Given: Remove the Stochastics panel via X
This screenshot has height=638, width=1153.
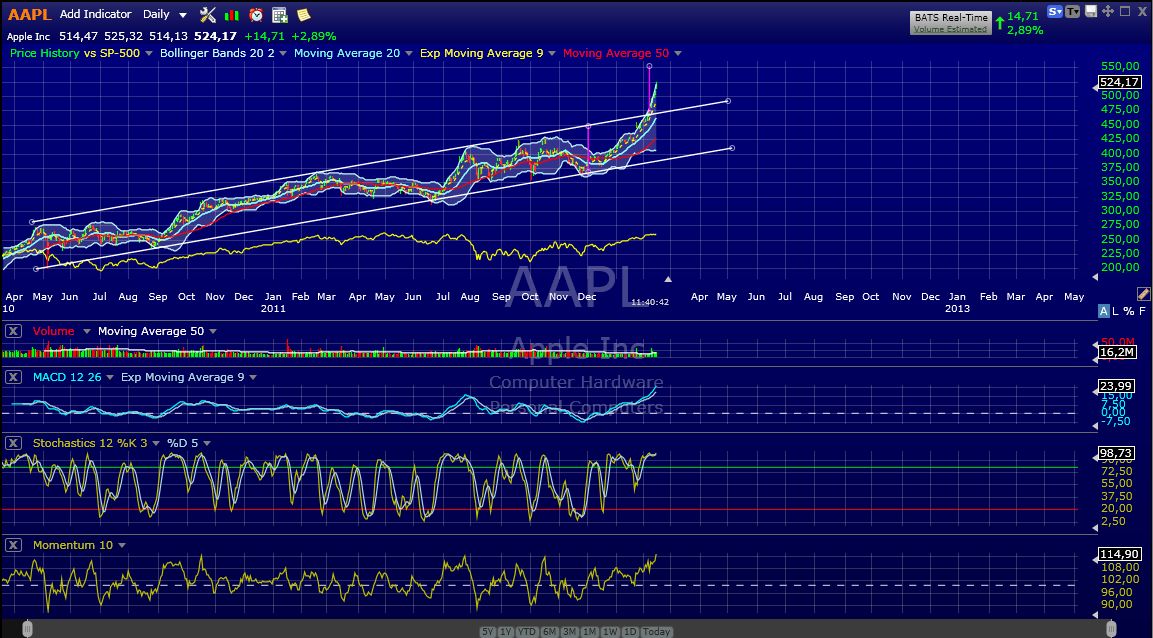Looking at the screenshot, I should 13,443.
